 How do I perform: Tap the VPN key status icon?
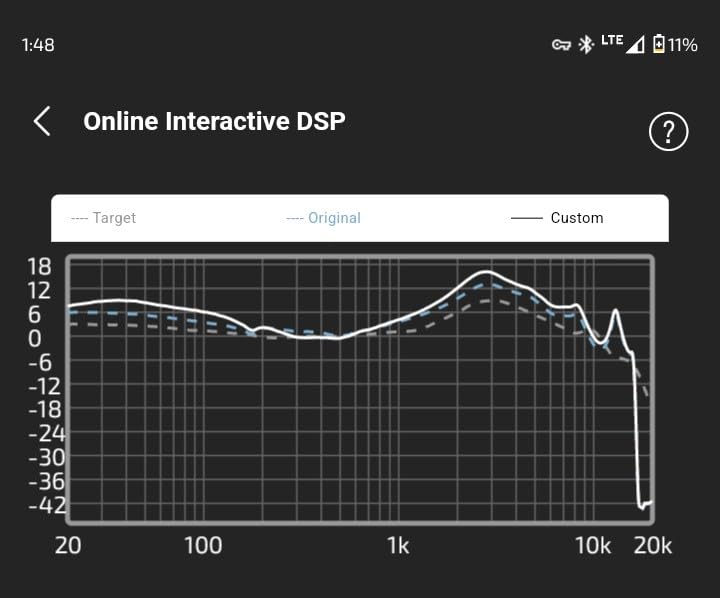click(x=561, y=45)
